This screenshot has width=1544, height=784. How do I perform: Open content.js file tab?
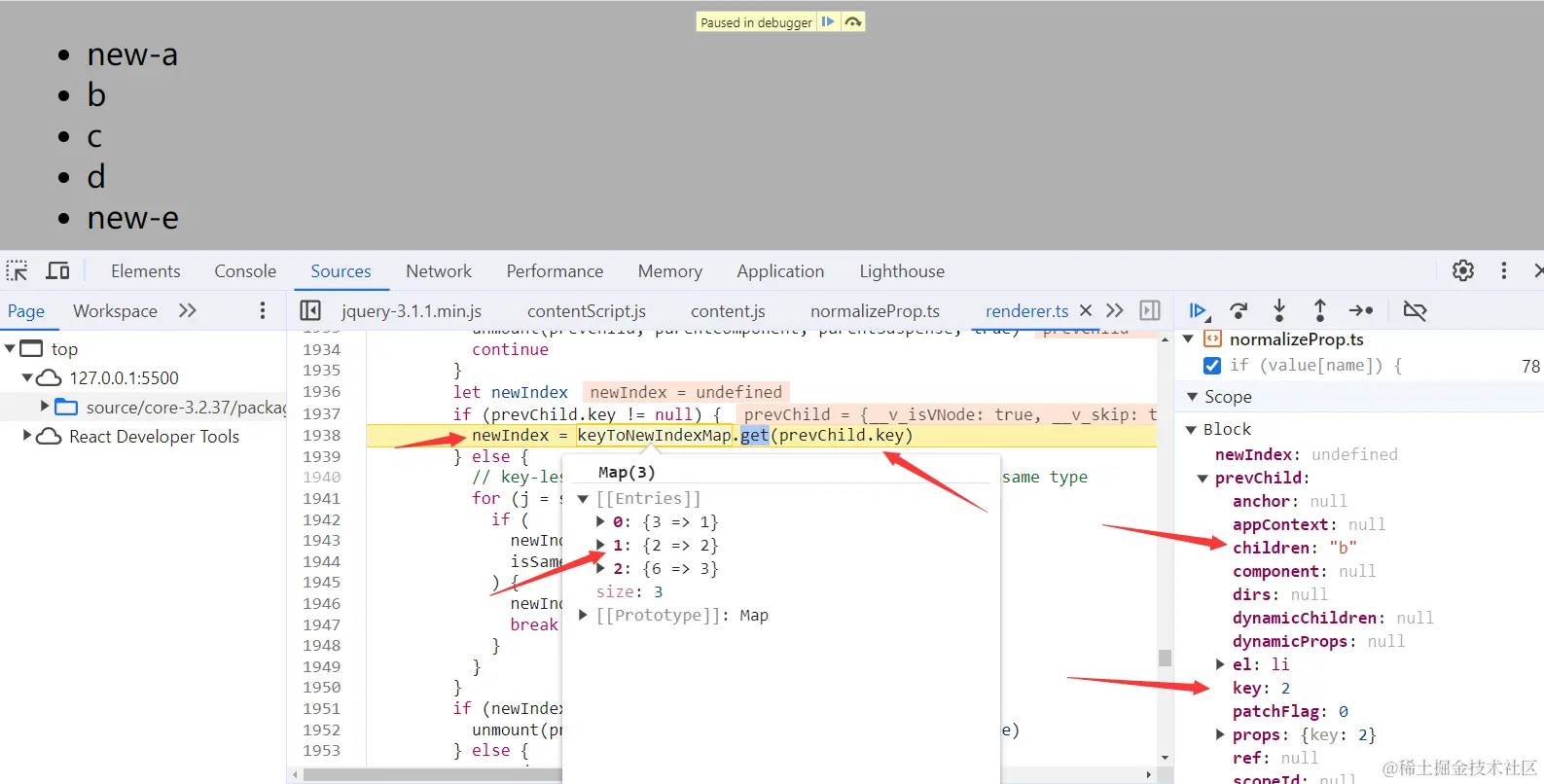(728, 311)
